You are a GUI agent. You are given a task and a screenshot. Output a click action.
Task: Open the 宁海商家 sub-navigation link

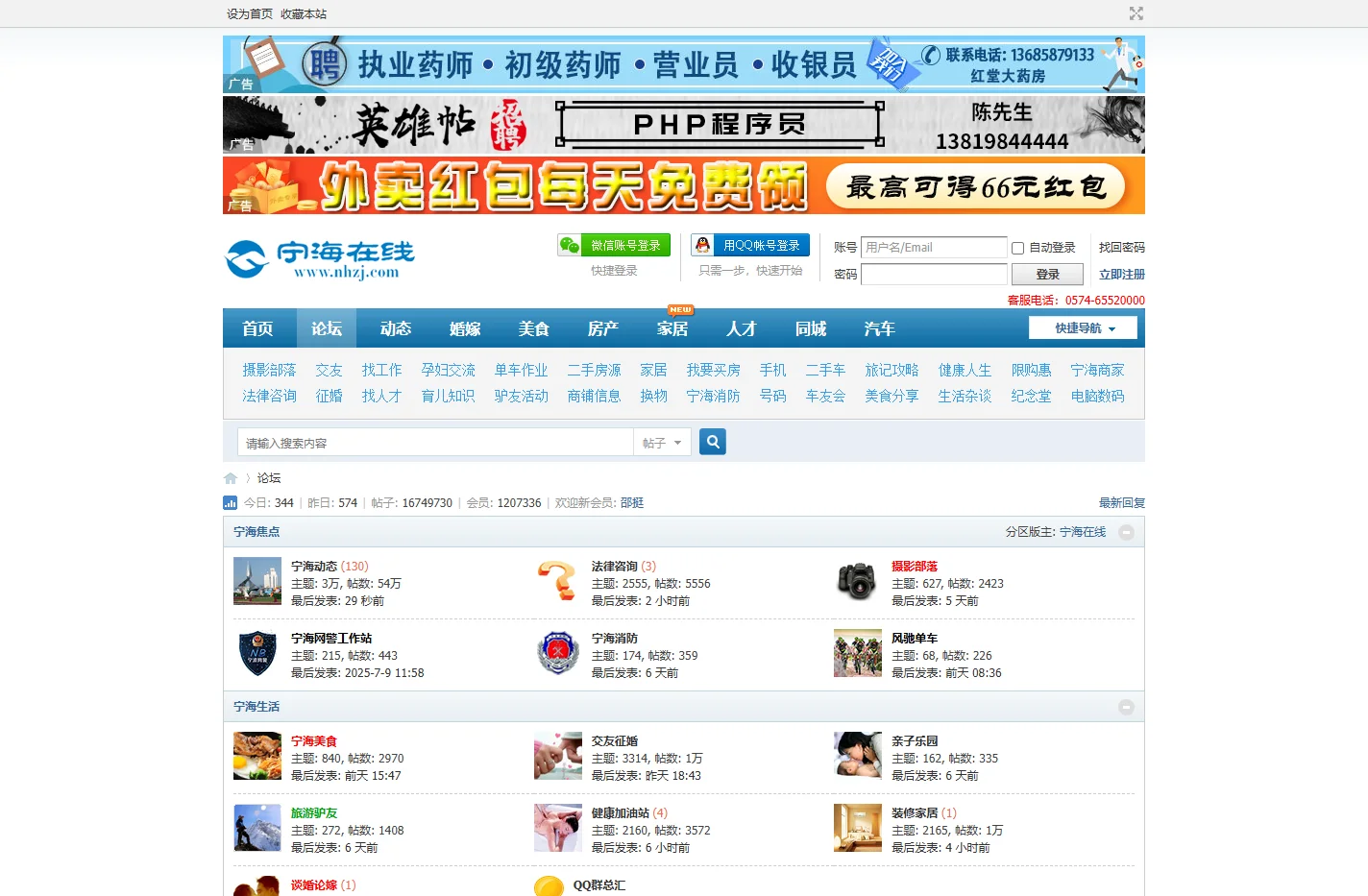click(1097, 370)
